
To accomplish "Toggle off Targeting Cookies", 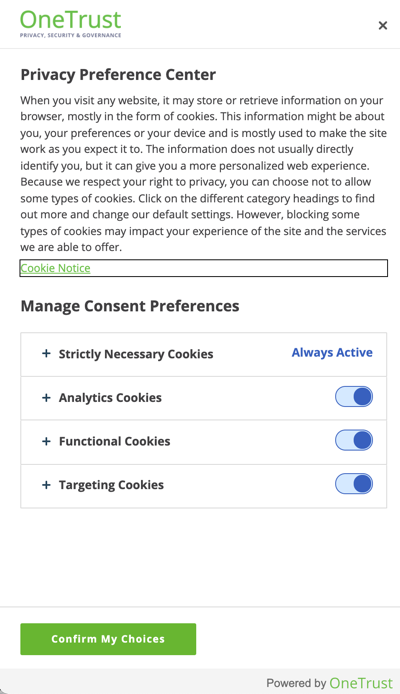I will (354, 484).
